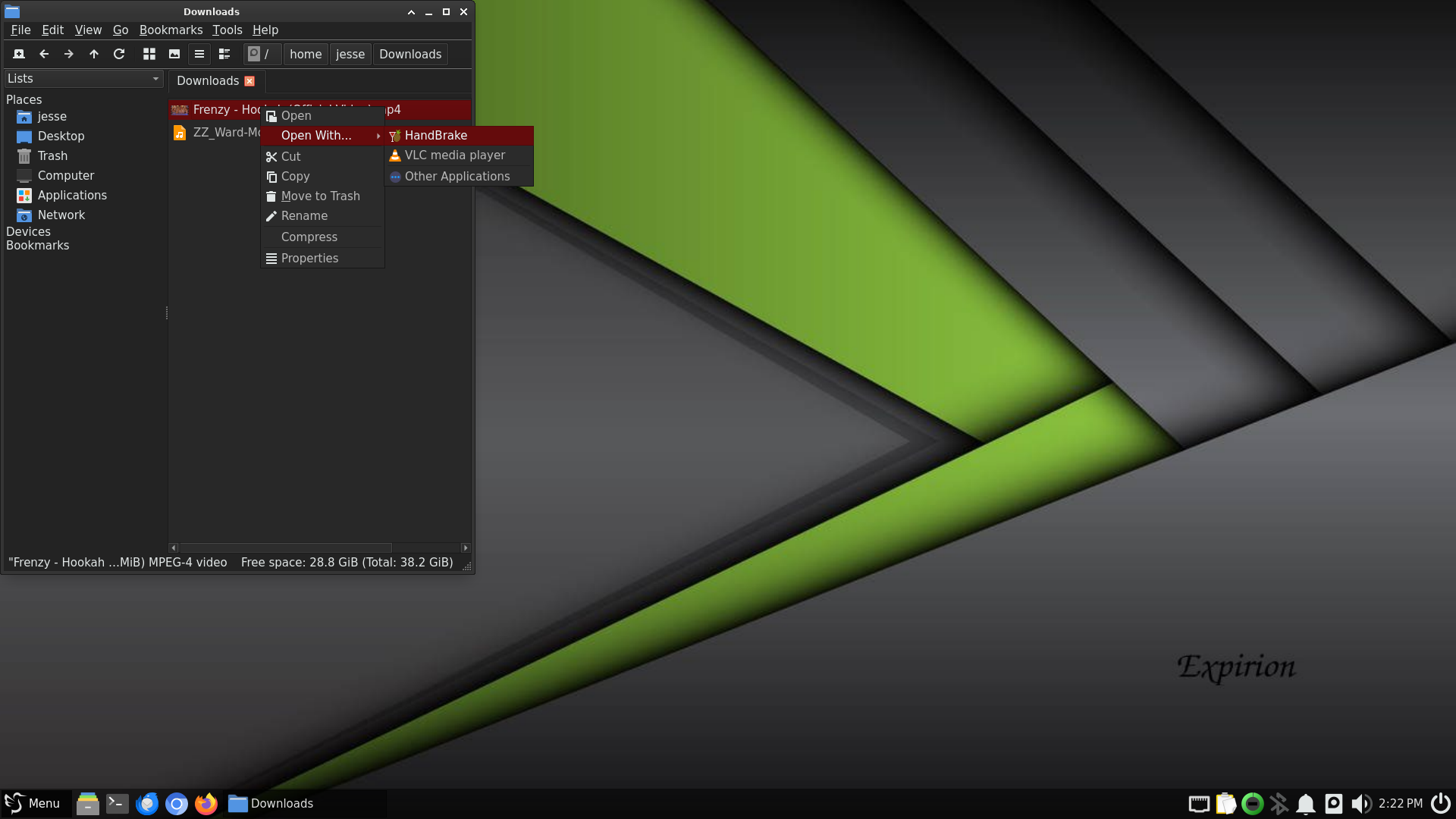Open the File menu
Viewport: 1456px width, 819px height.
20,30
